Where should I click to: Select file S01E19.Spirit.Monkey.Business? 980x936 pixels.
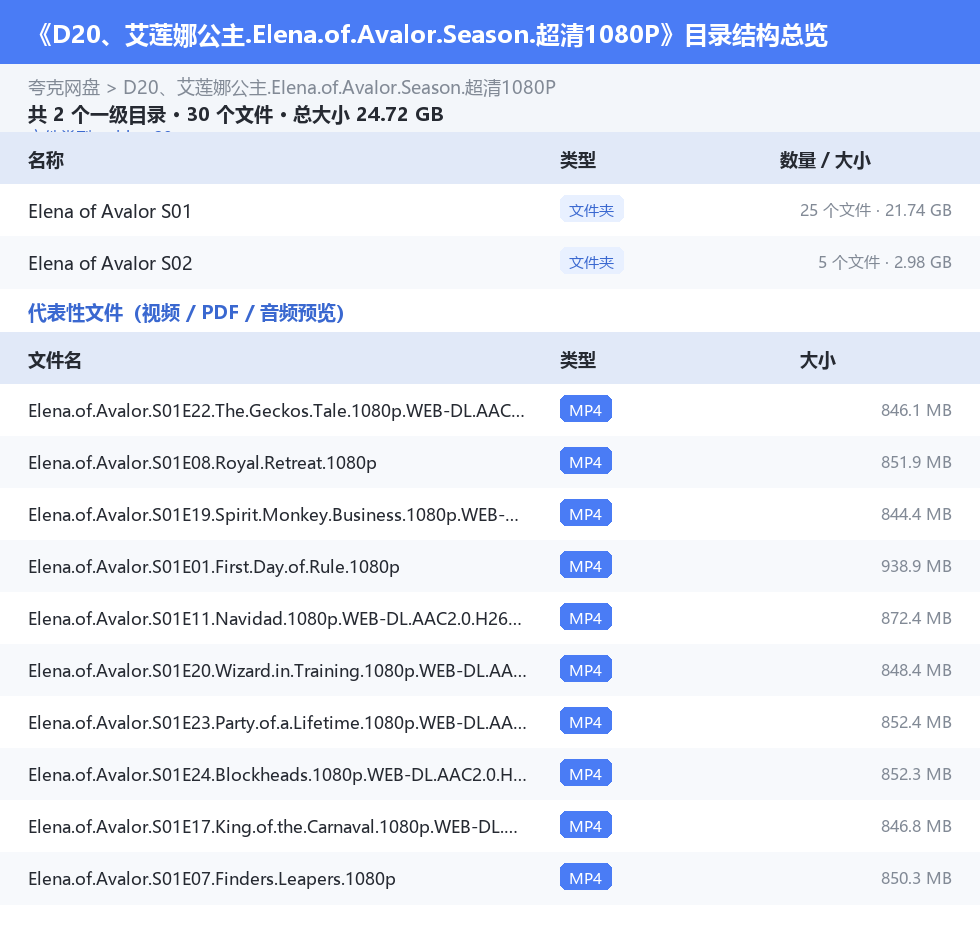273,514
